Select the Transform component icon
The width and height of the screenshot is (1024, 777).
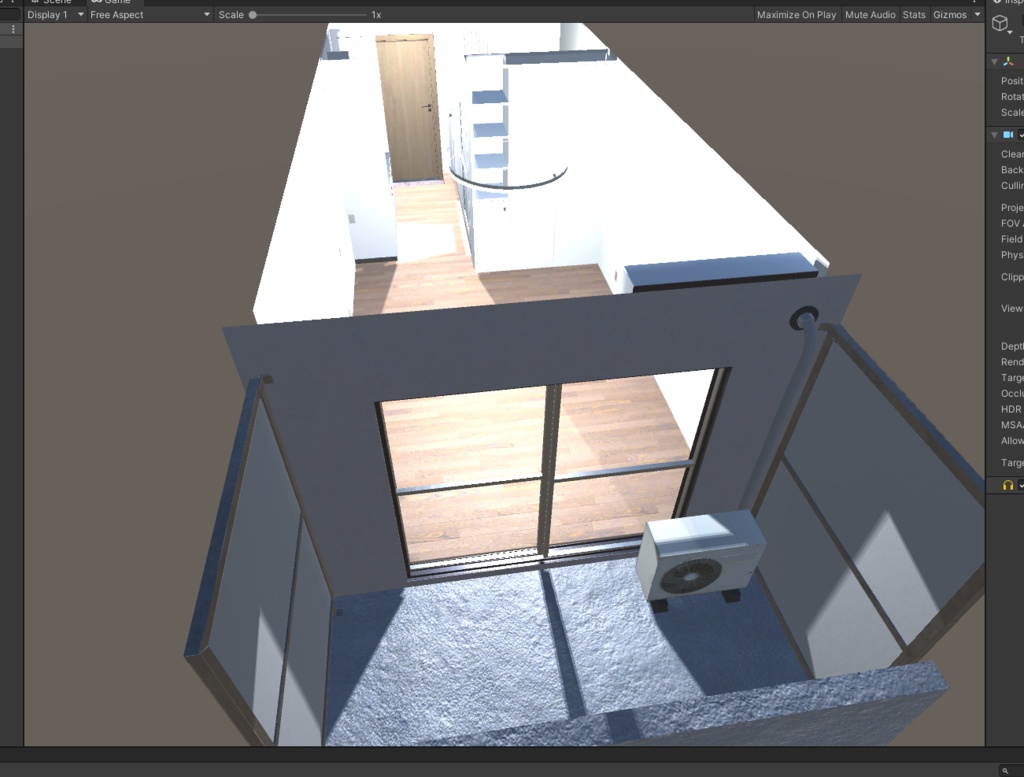tap(1007, 59)
